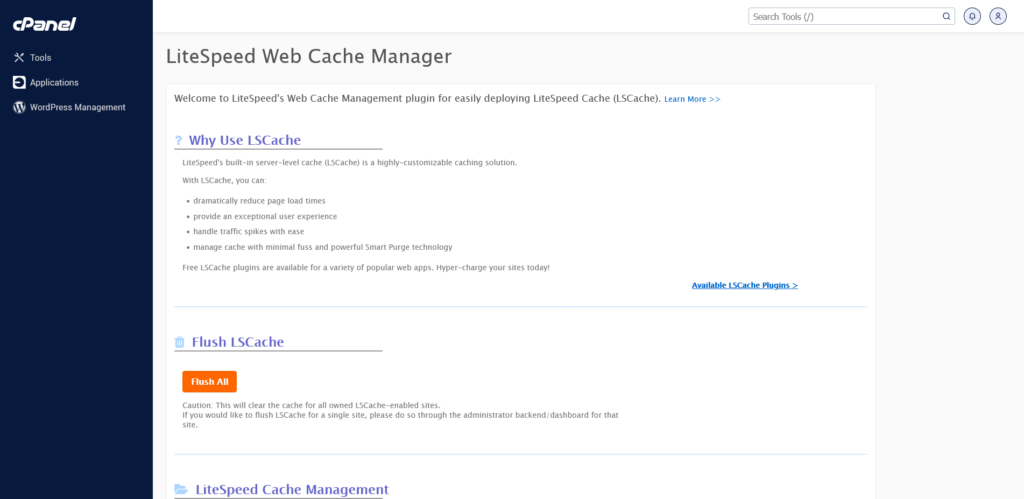Click the WordPress logo icon in sidebar
The height and width of the screenshot is (499, 1024).
[x=19, y=107]
